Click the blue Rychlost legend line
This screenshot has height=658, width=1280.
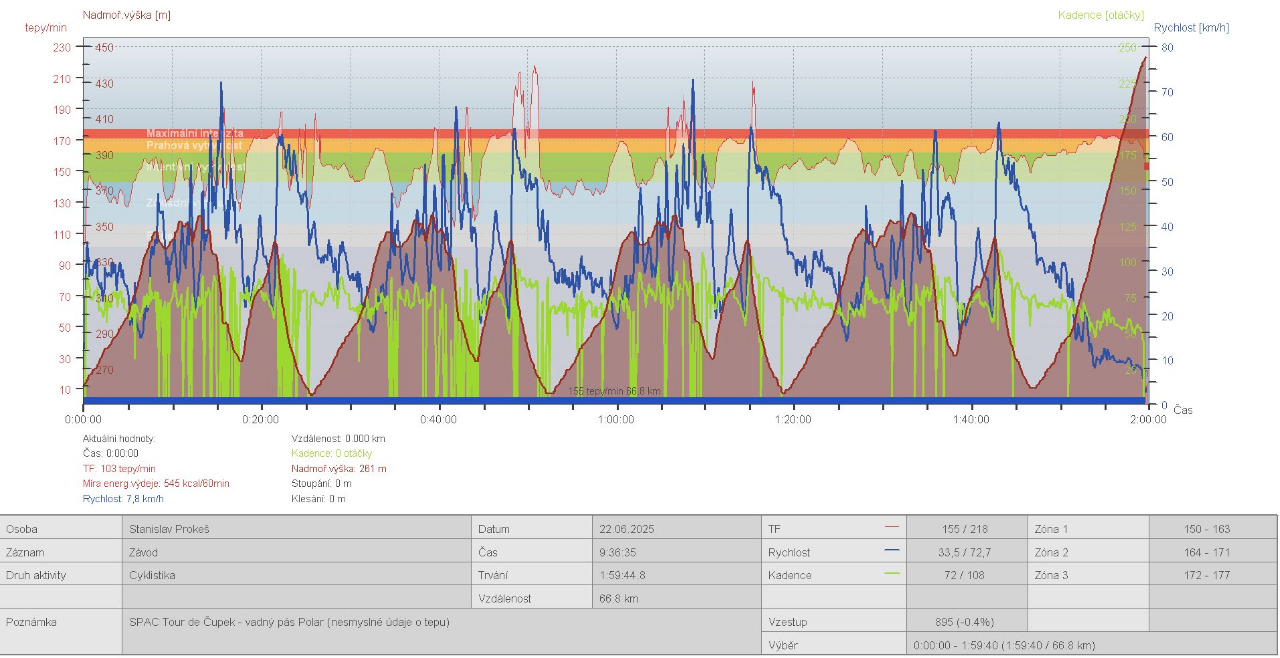891,551
